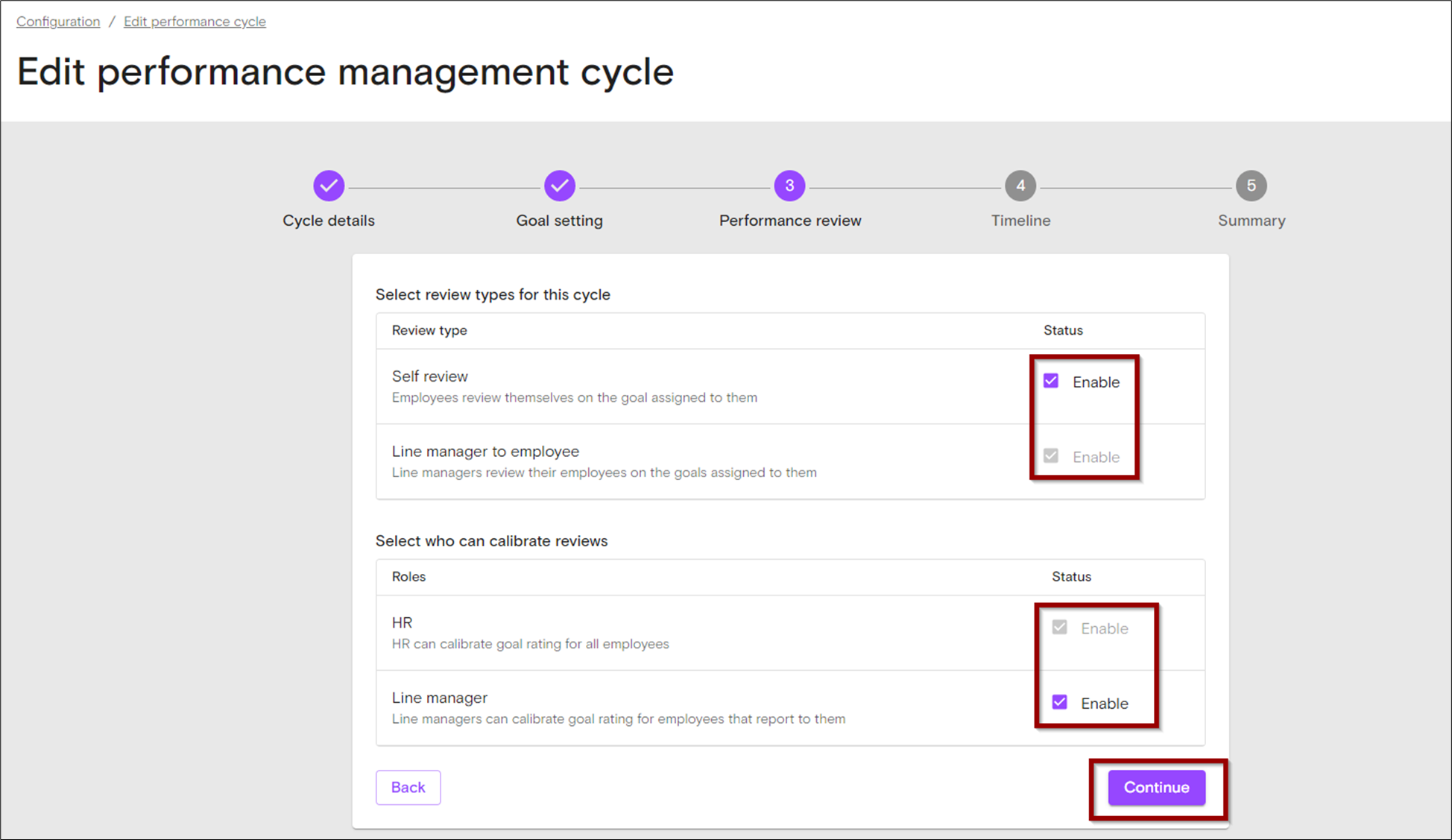Click the Edit performance management cycle page title
Screen dimensions: 1452x840
(345, 72)
